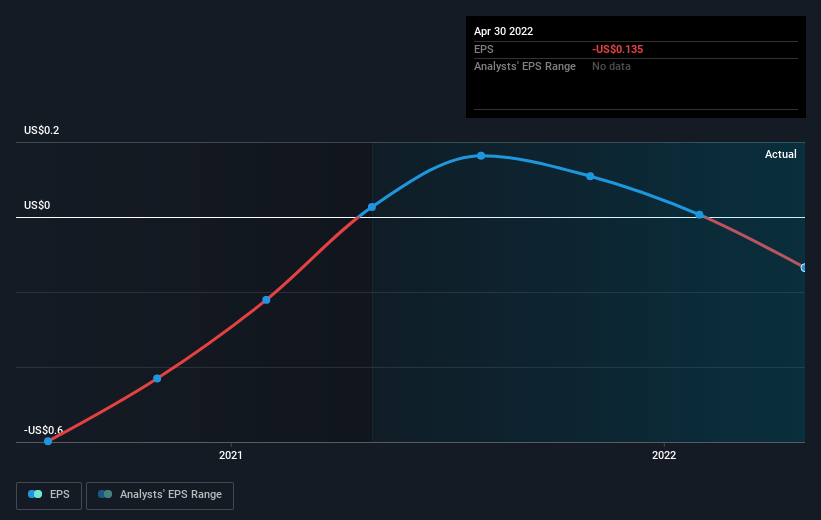Select the peak EPS data point
The height and width of the screenshot is (520, 821).
(x=481, y=156)
